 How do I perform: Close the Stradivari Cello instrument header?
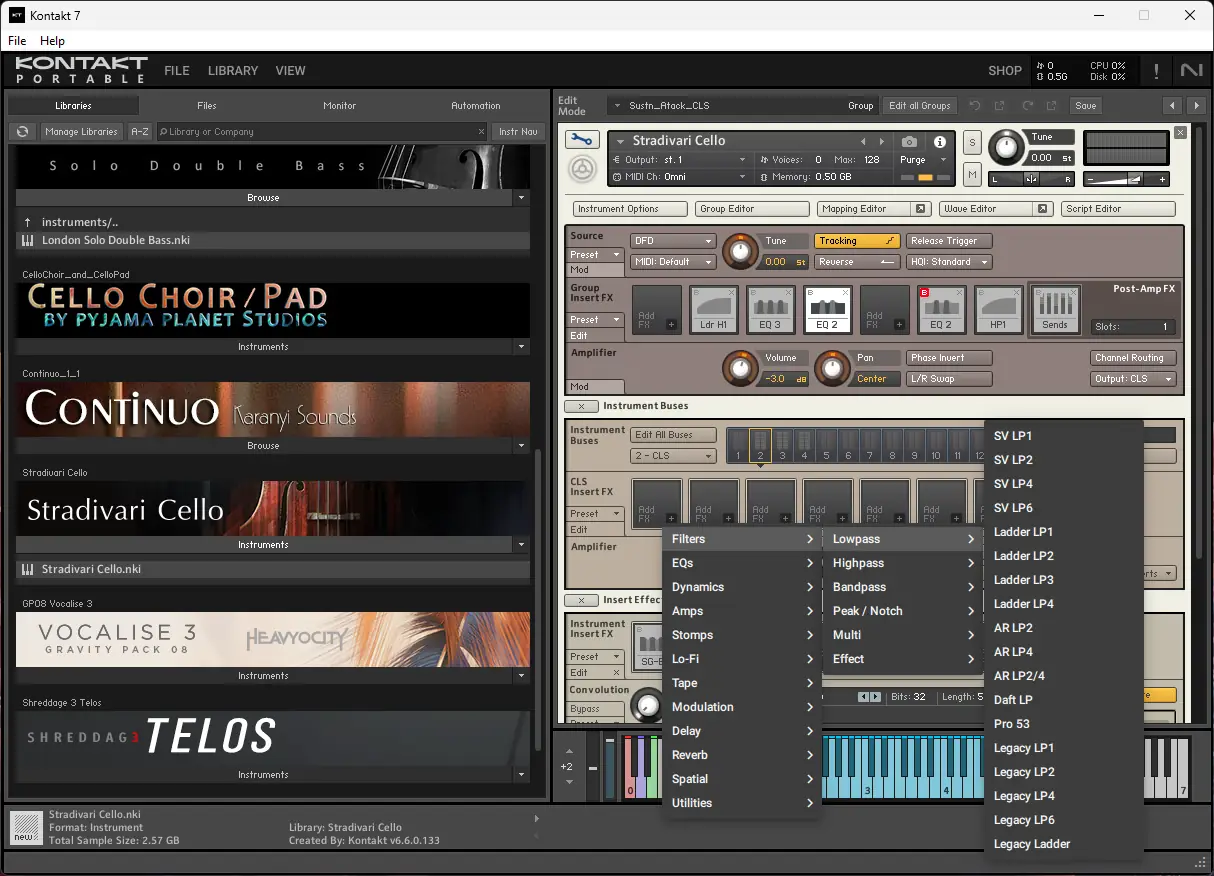pos(1180,133)
